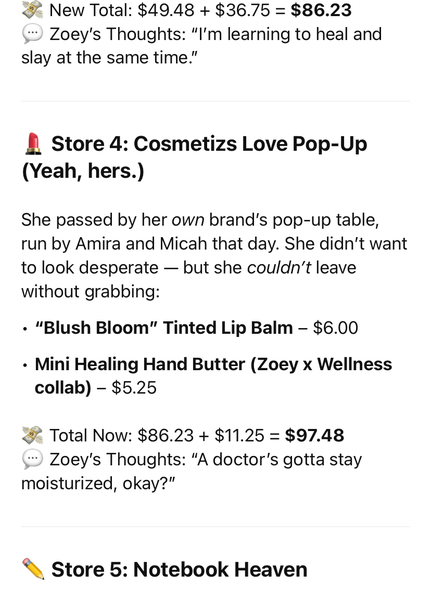
Task: Click the speech bubble before 'learning to heal'
Action: [32, 34]
